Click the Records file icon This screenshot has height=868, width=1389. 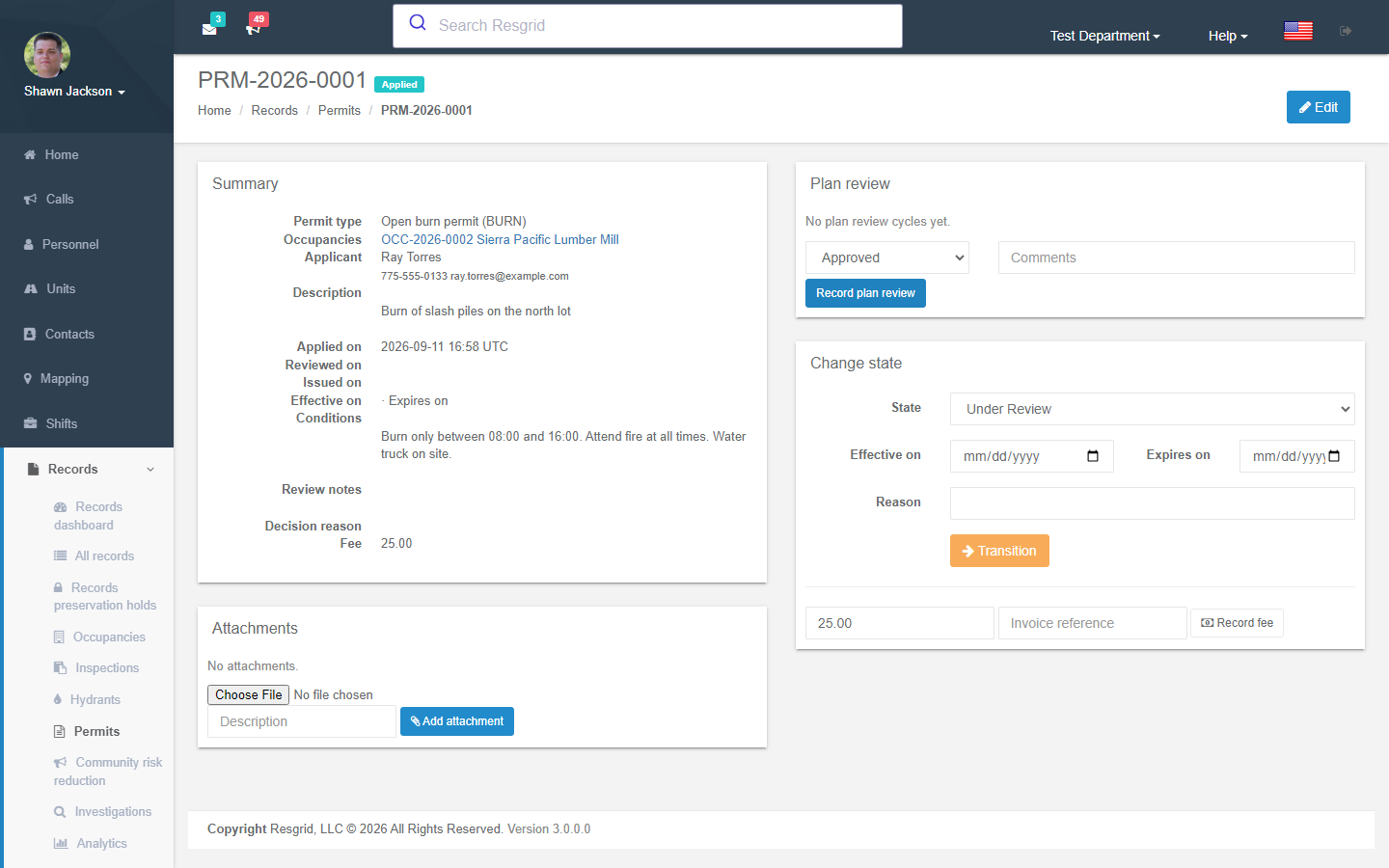point(33,469)
